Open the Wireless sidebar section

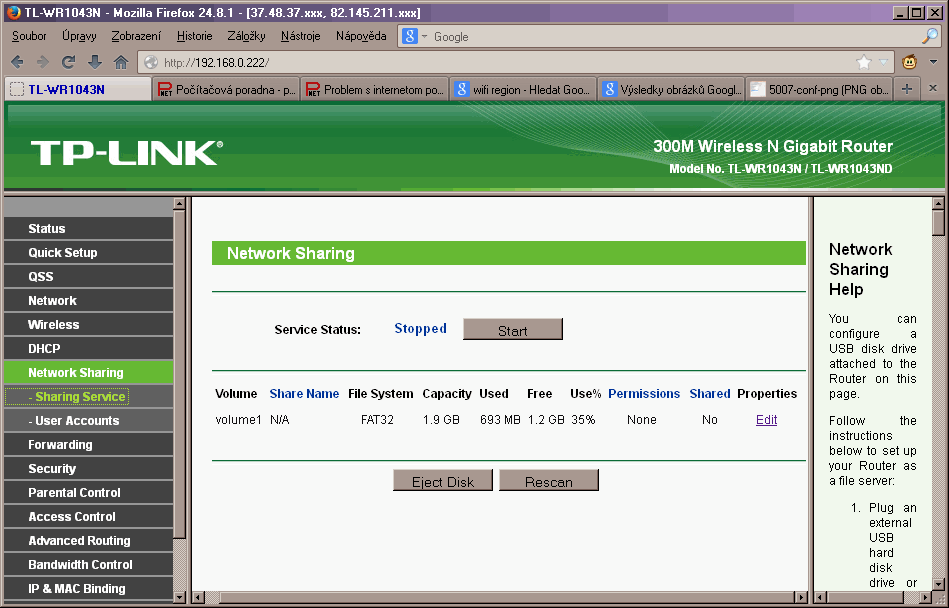[x=88, y=325]
